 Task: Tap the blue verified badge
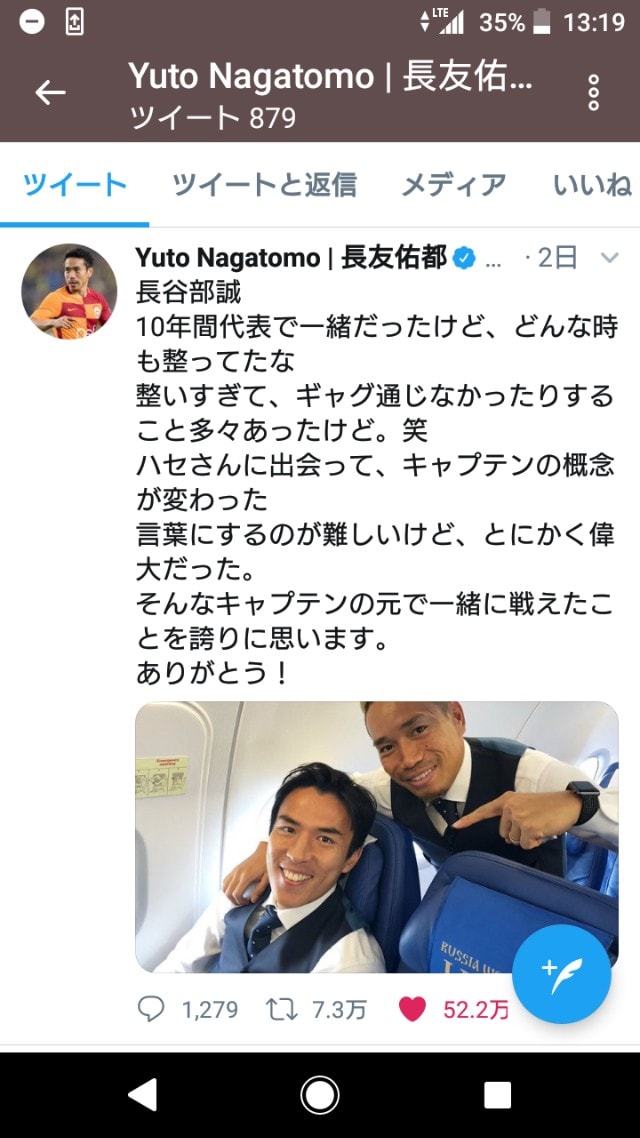click(x=464, y=258)
